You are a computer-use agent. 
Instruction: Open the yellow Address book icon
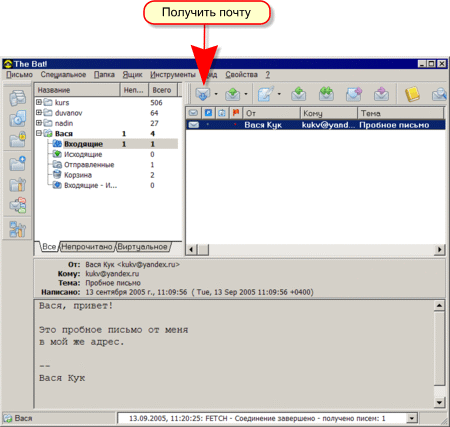(412, 94)
